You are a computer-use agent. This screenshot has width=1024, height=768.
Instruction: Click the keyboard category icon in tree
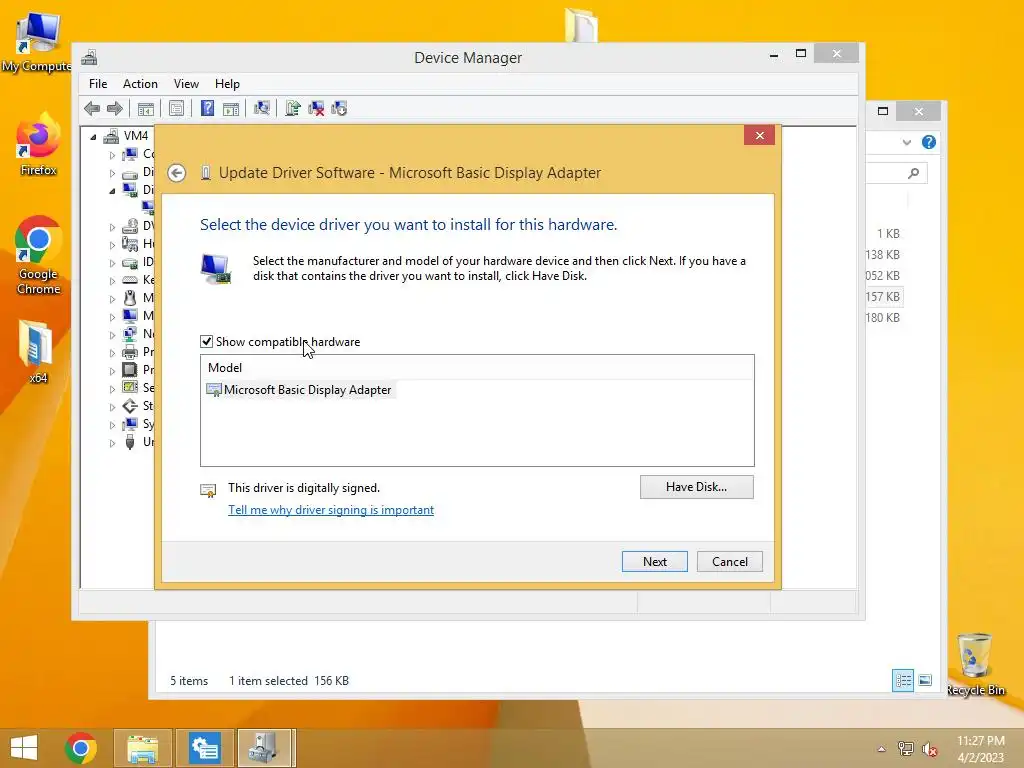130,280
